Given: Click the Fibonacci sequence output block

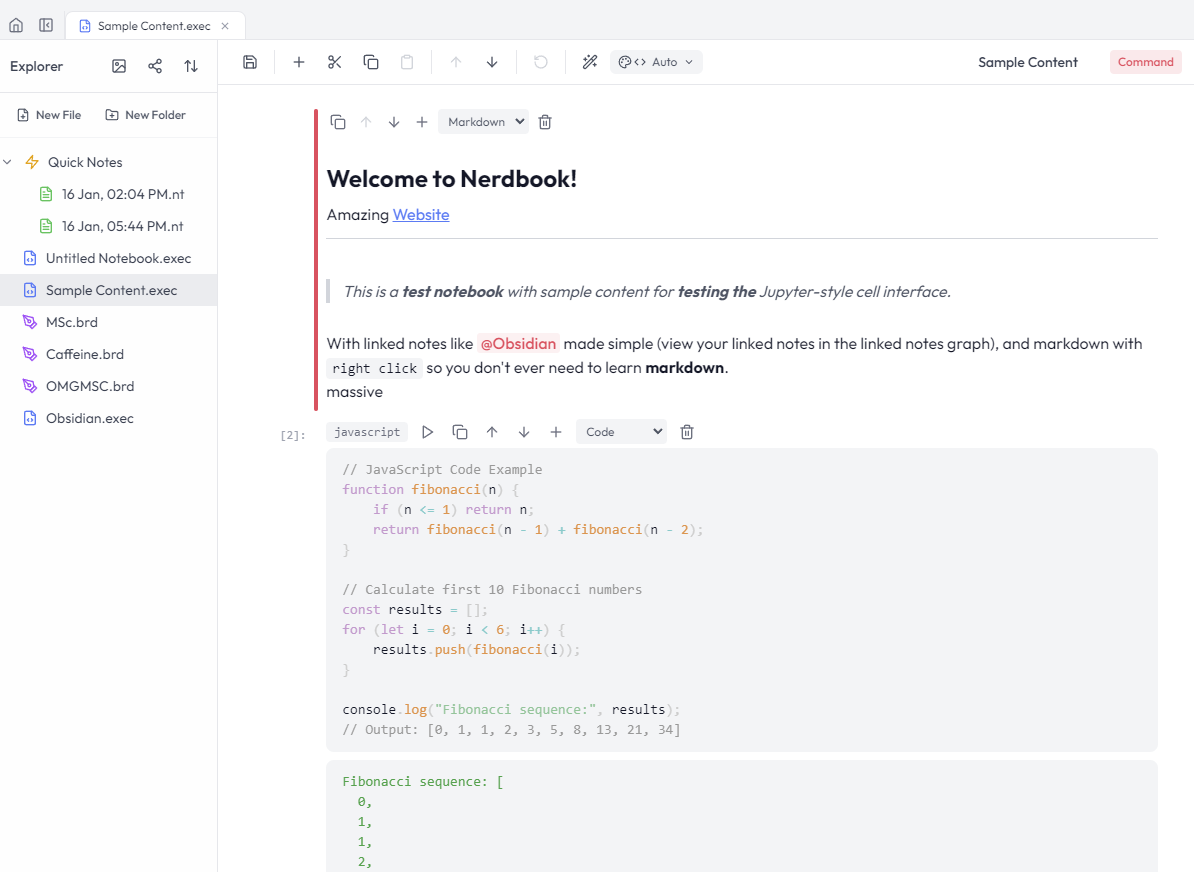Looking at the screenshot, I should point(742,816).
